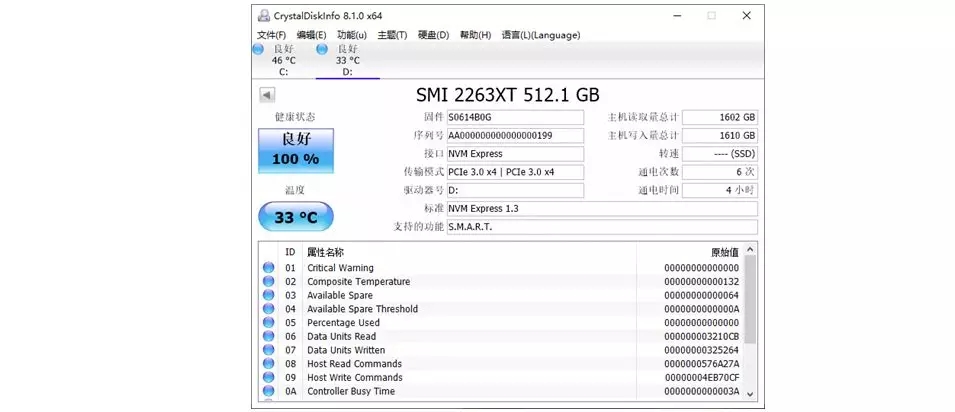Click status icon for Available Spare row 03
955x412 pixels.
pos(269,295)
